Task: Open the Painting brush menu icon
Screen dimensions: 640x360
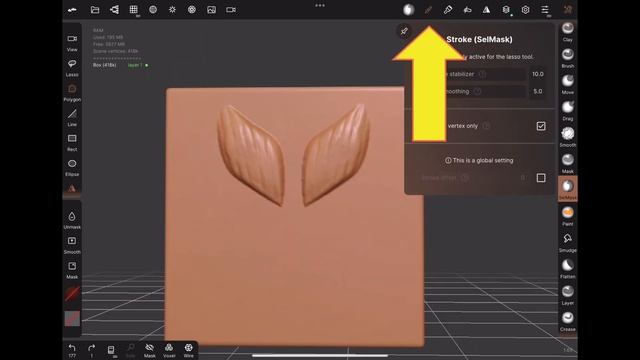Action: [x=448, y=10]
